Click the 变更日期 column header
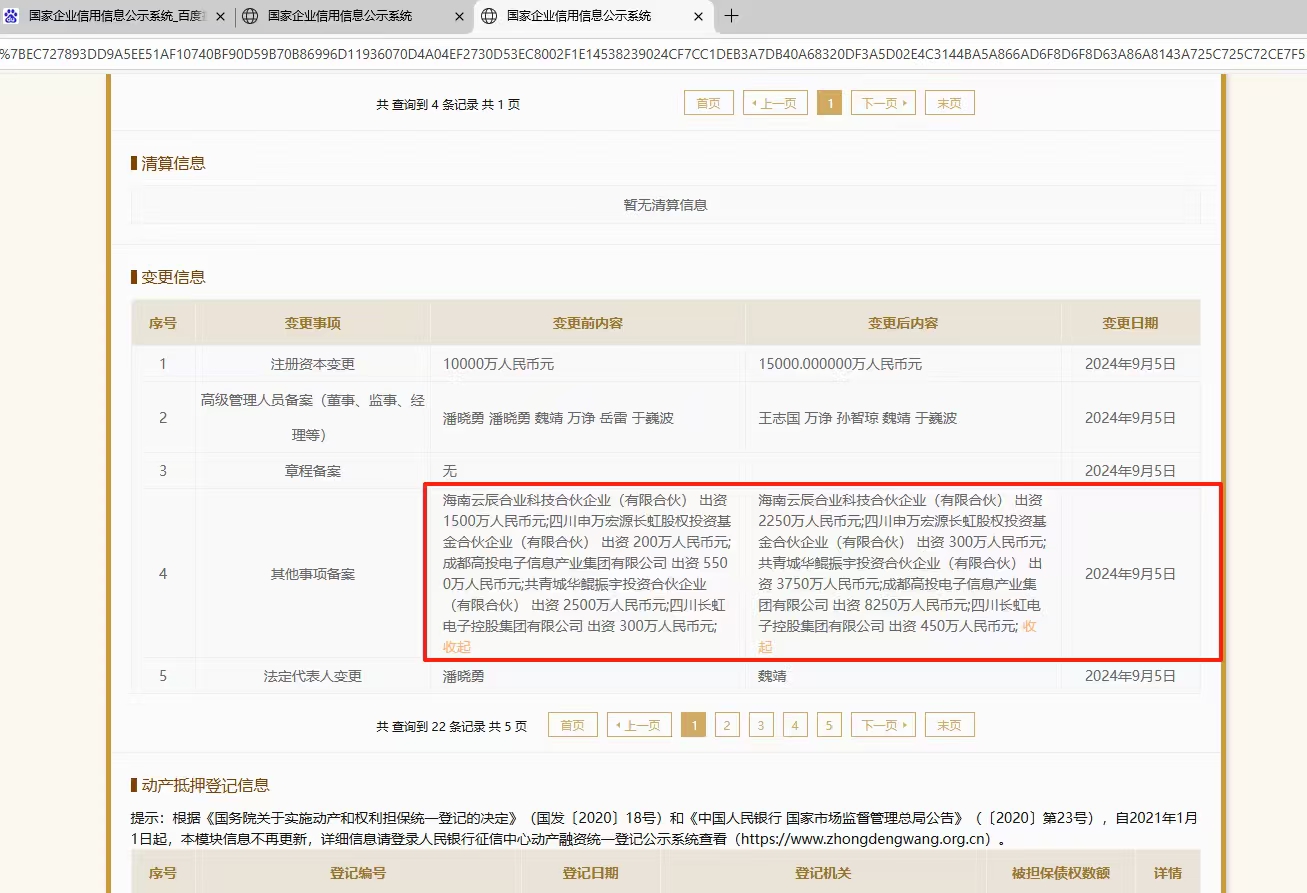The image size is (1307, 893). (x=1130, y=323)
